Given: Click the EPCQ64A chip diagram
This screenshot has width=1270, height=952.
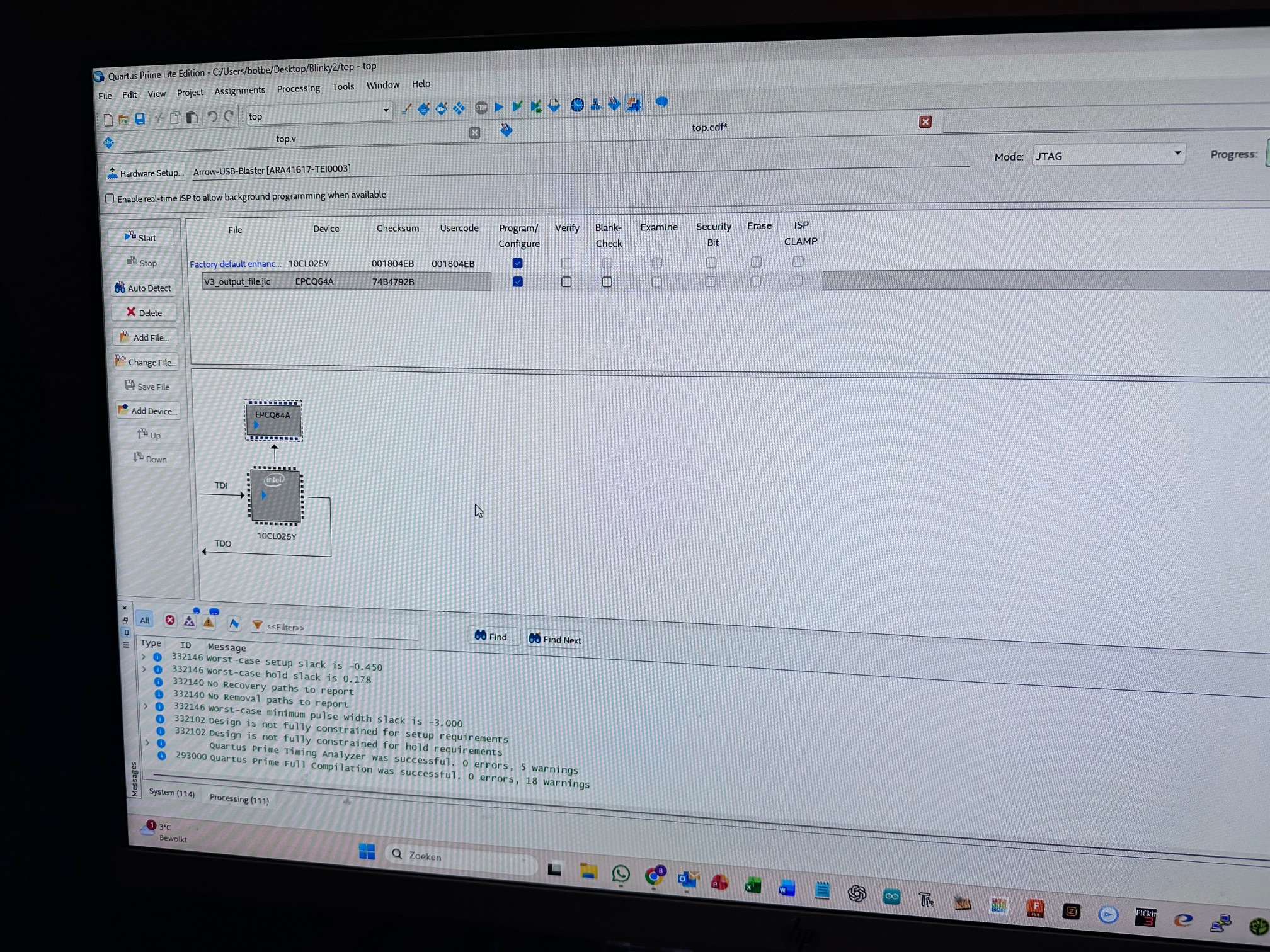Looking at the screenshot, I should pyautogui.click(x=273, y=421).
